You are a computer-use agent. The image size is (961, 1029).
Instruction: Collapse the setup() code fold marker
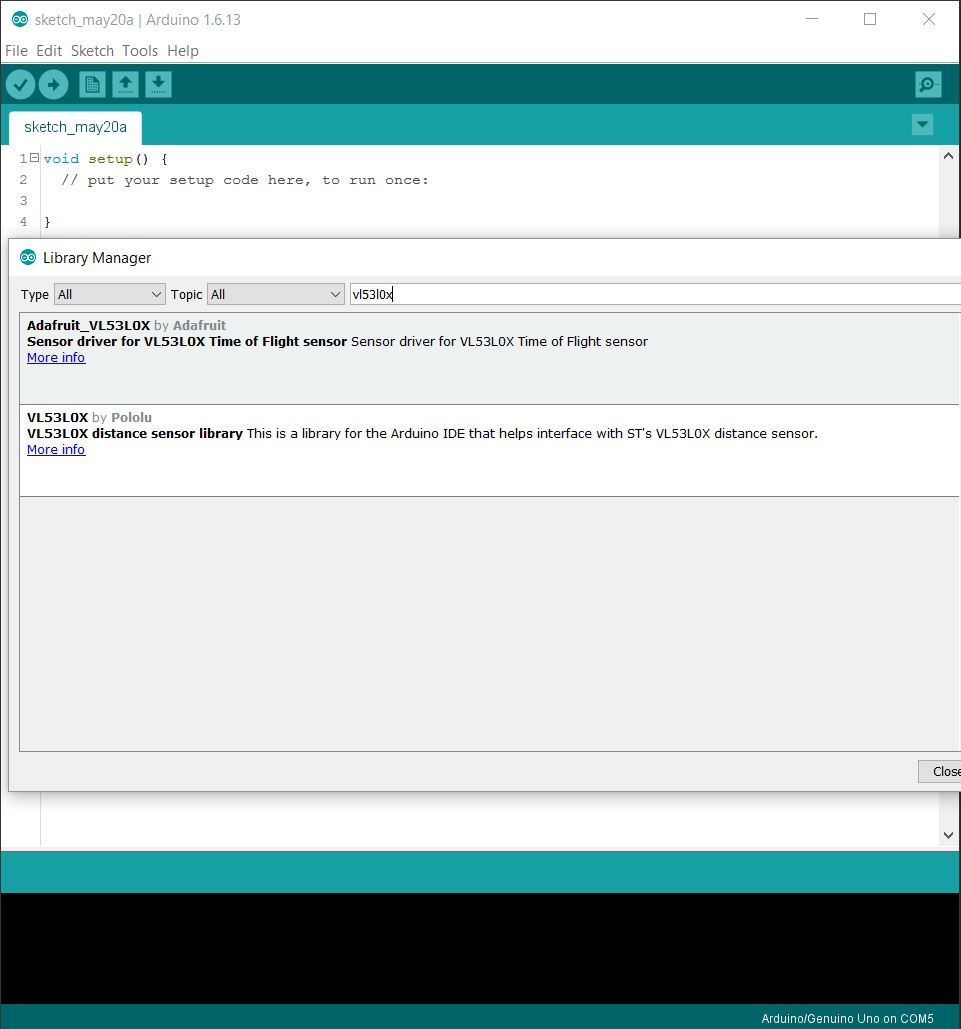(34, 158)
